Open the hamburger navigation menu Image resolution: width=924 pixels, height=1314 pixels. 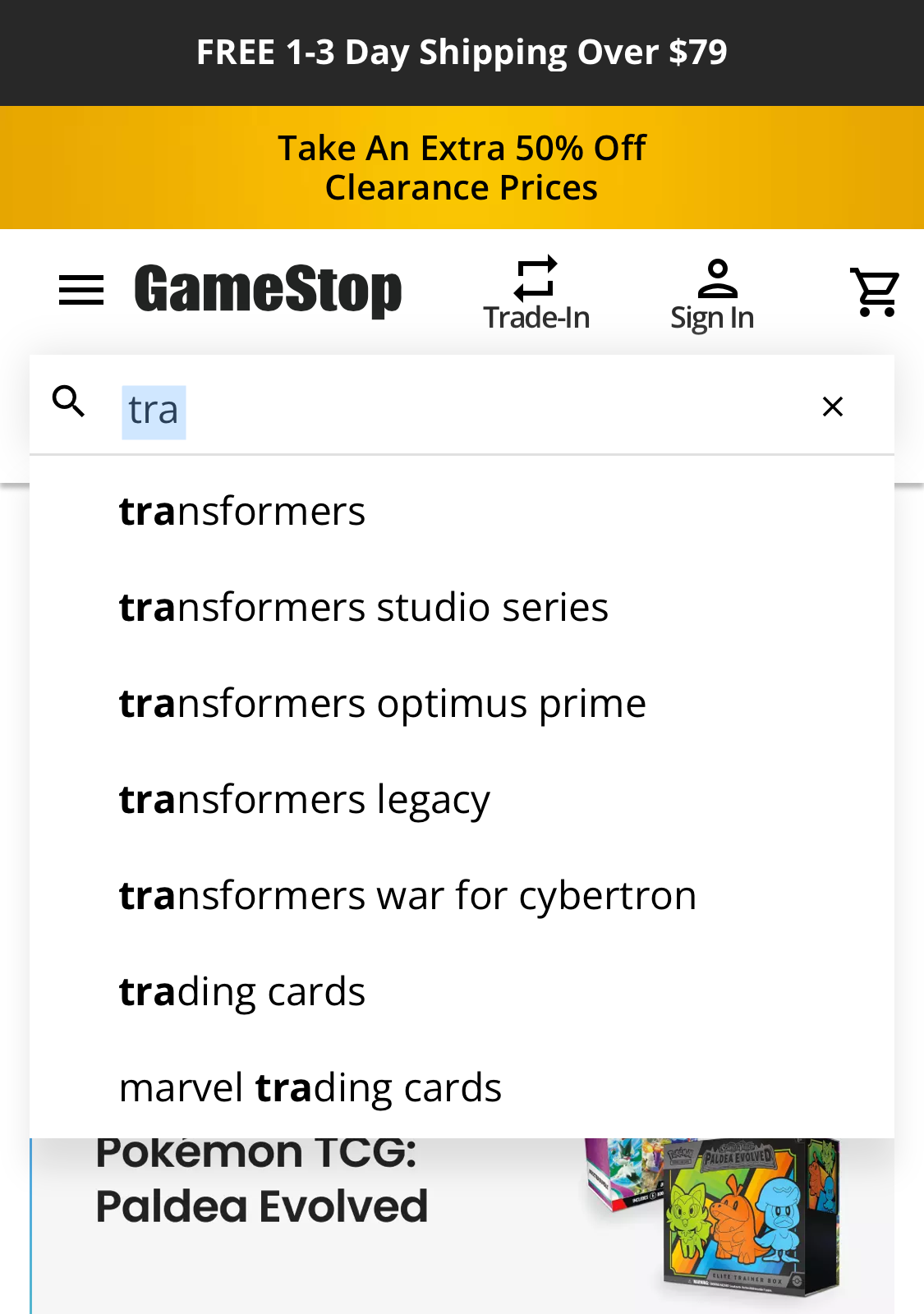(x=80, y=289)
